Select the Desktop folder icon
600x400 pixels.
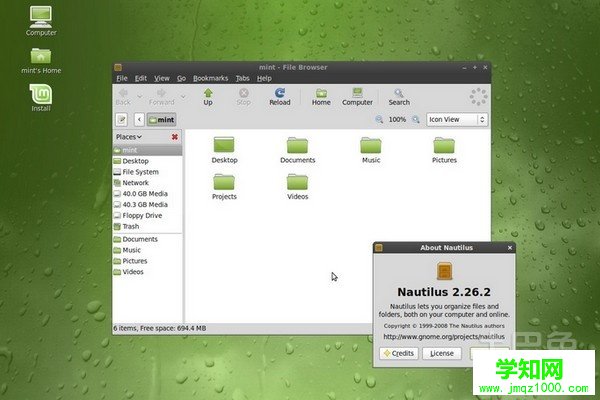click(x=224, y=150)
